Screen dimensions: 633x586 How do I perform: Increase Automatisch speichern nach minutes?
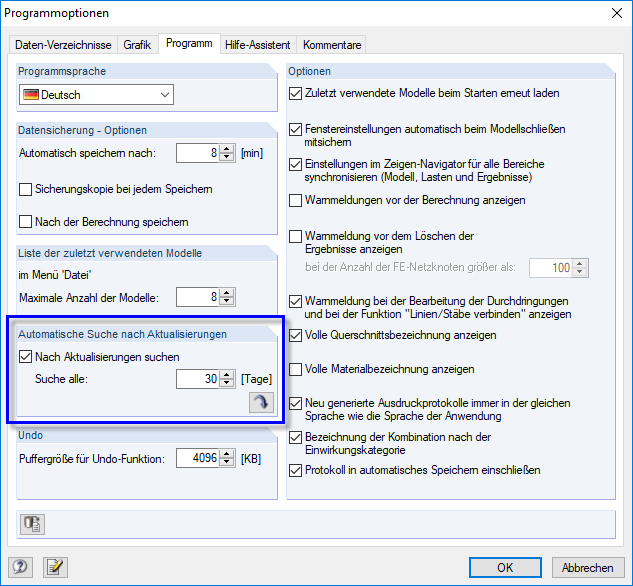pyautogui.click(x=227, y=149)
